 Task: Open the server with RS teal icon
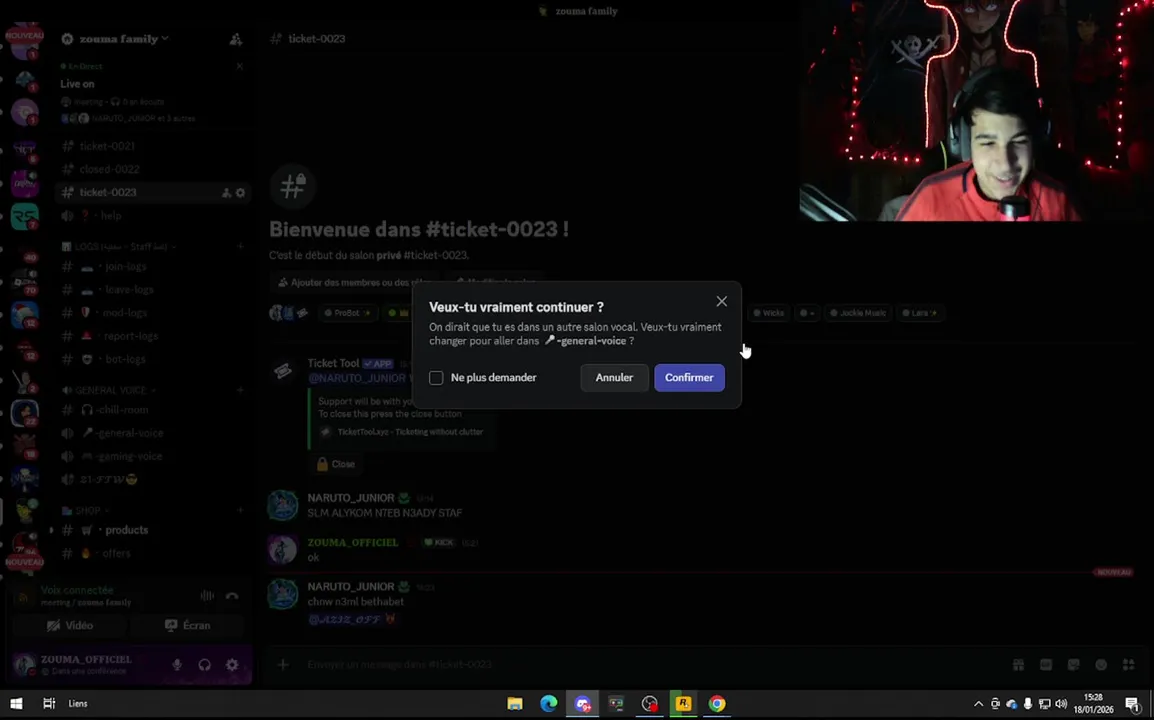coord(24,217)
